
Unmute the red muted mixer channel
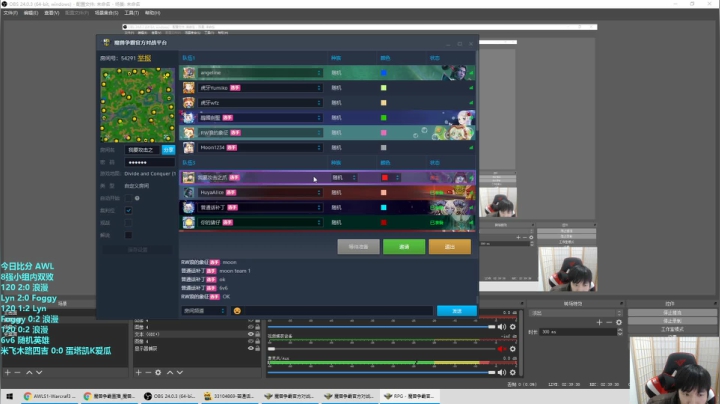501,349
